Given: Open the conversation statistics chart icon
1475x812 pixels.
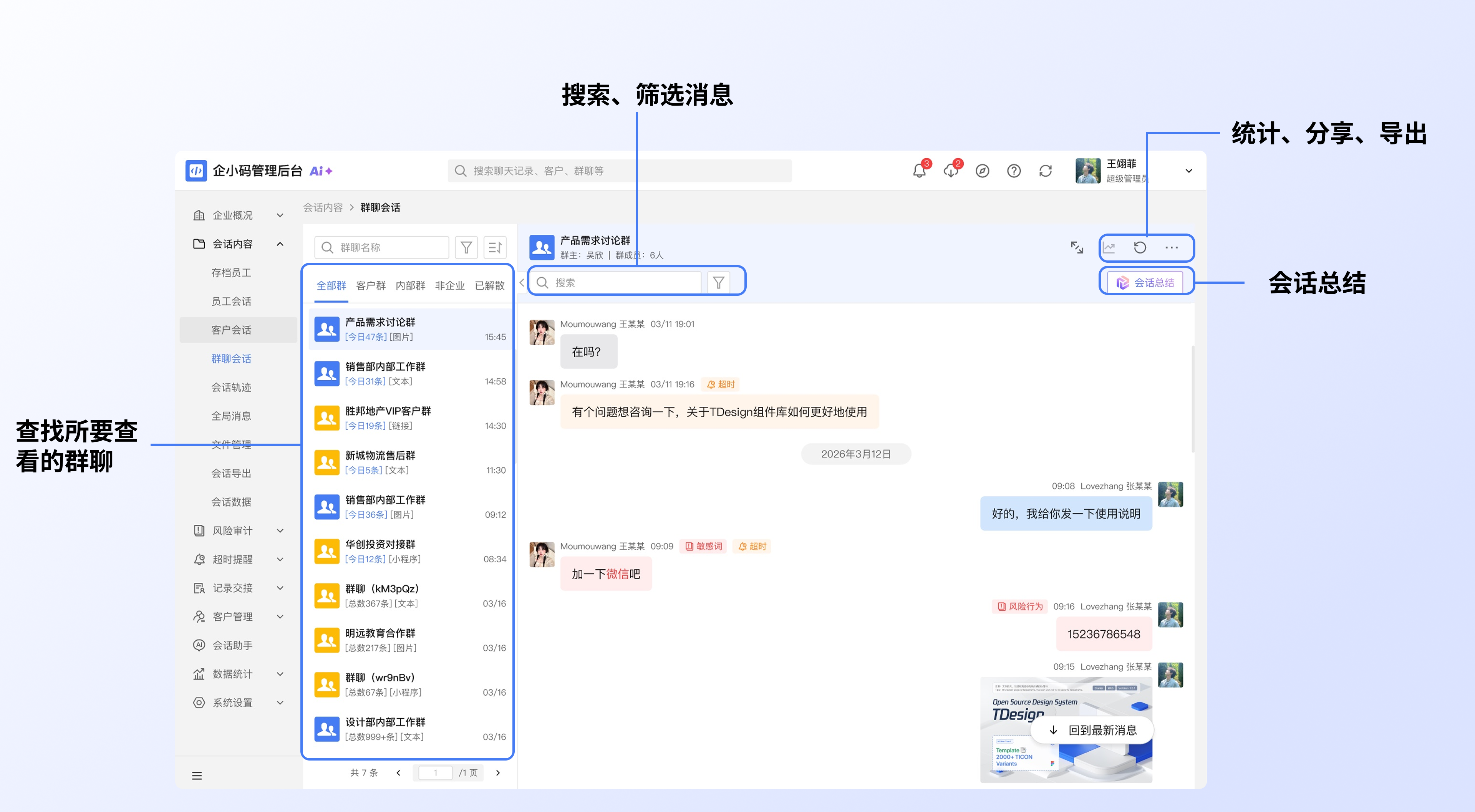Looking at the screenshot, I should pyautogui.click(x=1109, y=247).
